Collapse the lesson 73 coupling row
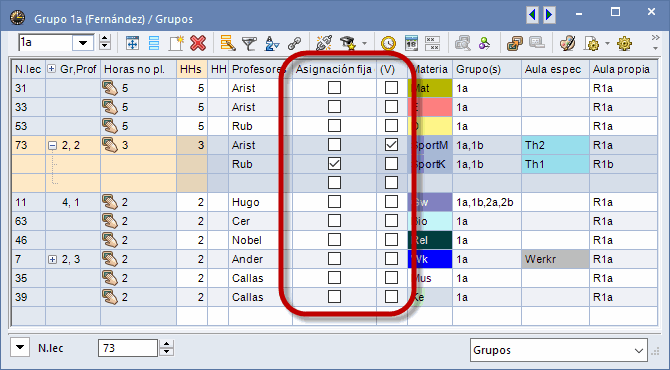This screenshot has height=370, width=670. [x=52, y=146]
